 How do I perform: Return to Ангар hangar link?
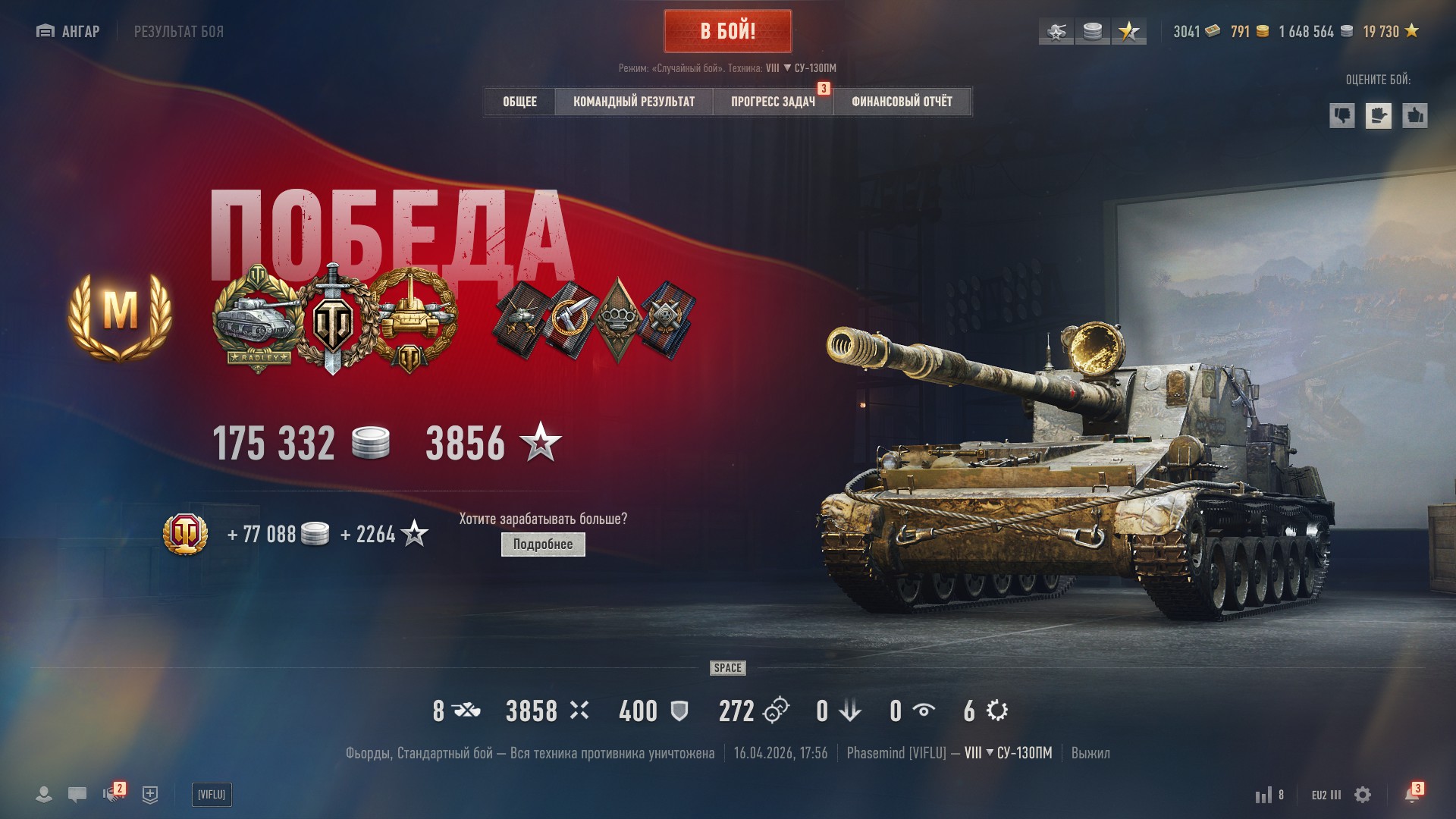point(68,31)
